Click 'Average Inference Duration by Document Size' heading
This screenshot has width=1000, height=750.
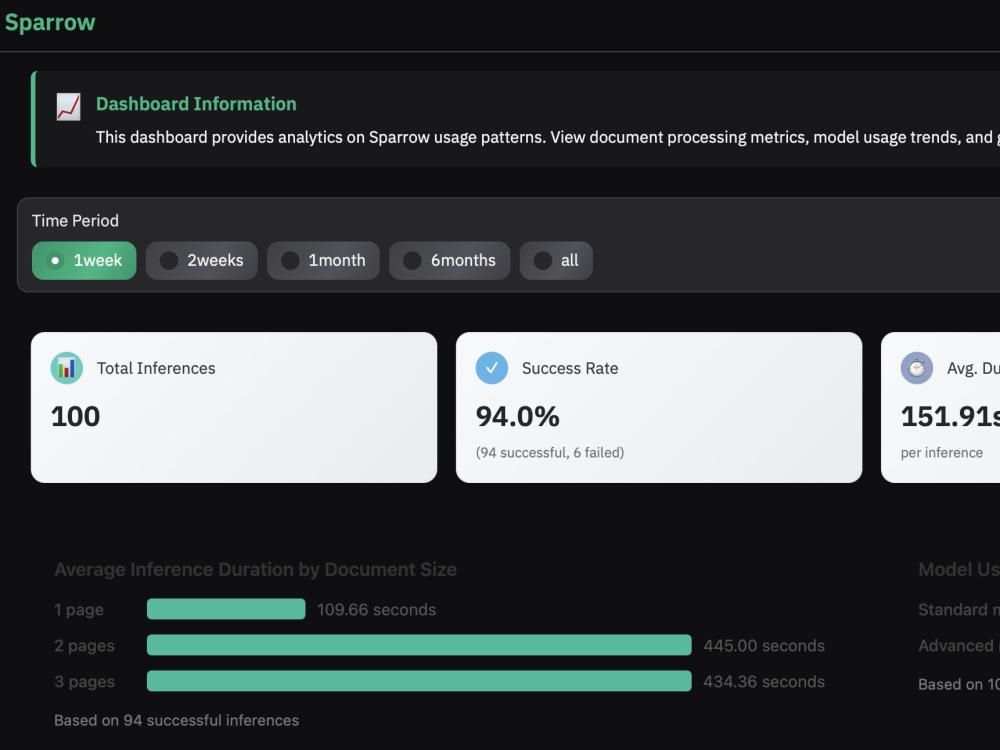click(x=255, y=570)
